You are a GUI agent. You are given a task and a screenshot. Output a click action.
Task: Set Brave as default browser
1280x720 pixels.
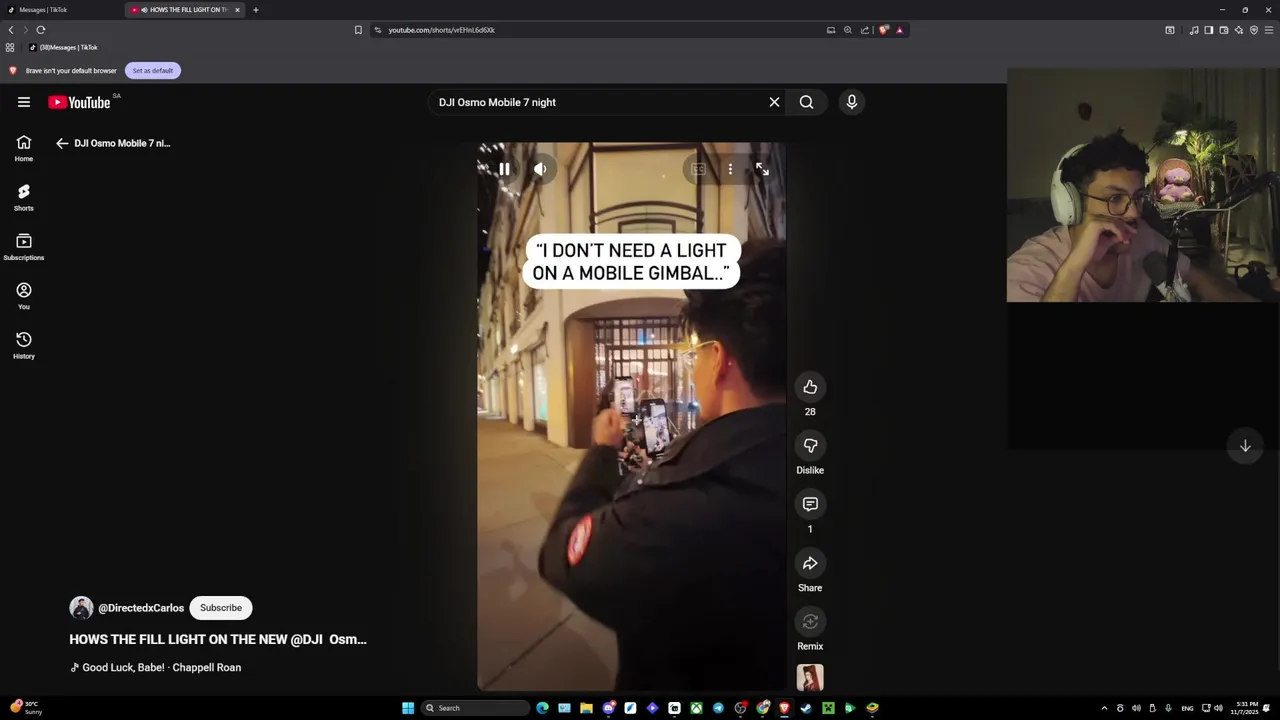click(x=153, y=71)
